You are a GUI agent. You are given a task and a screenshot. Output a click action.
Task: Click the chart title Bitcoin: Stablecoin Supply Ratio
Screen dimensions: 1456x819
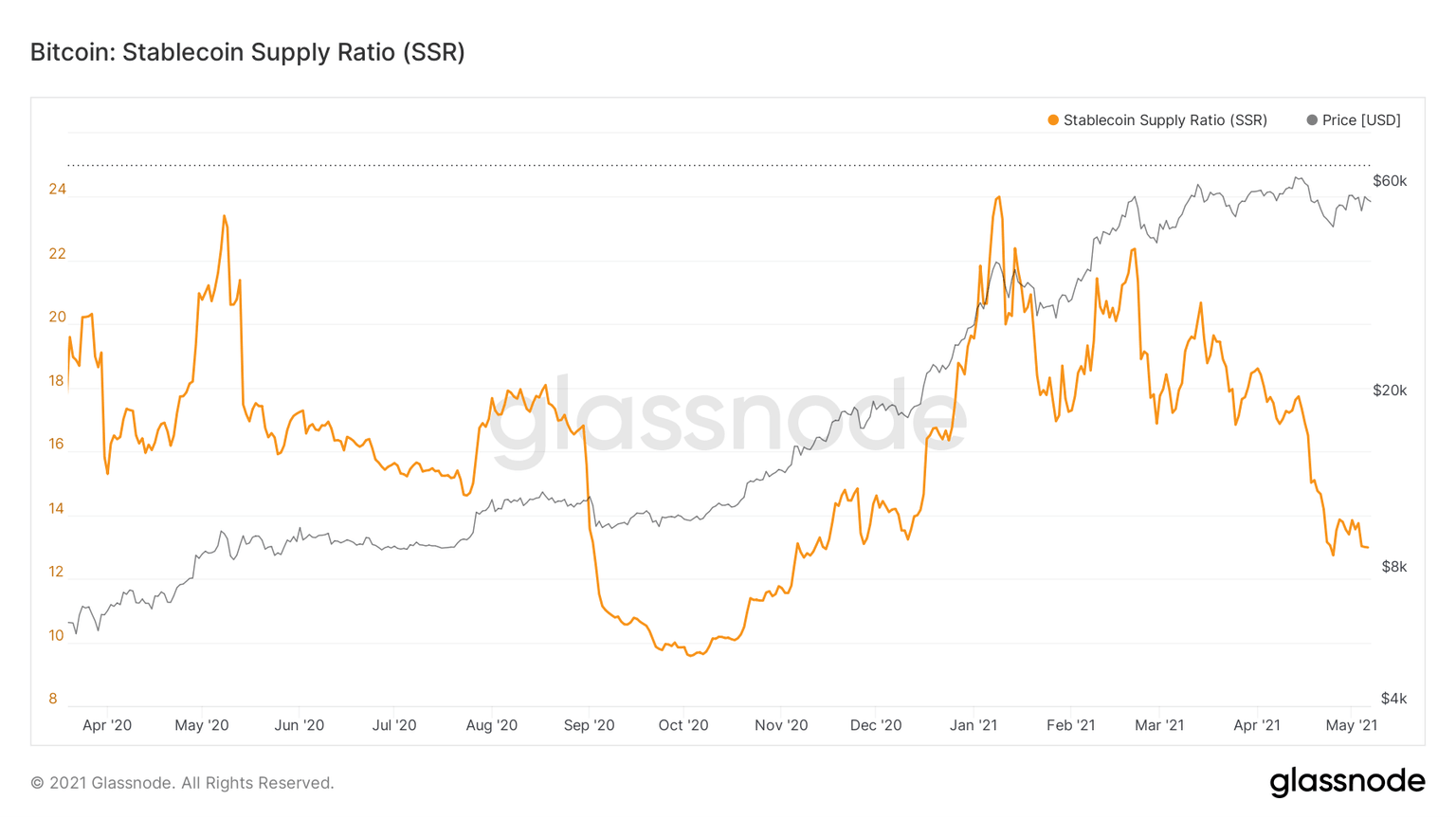pos(247,52)
